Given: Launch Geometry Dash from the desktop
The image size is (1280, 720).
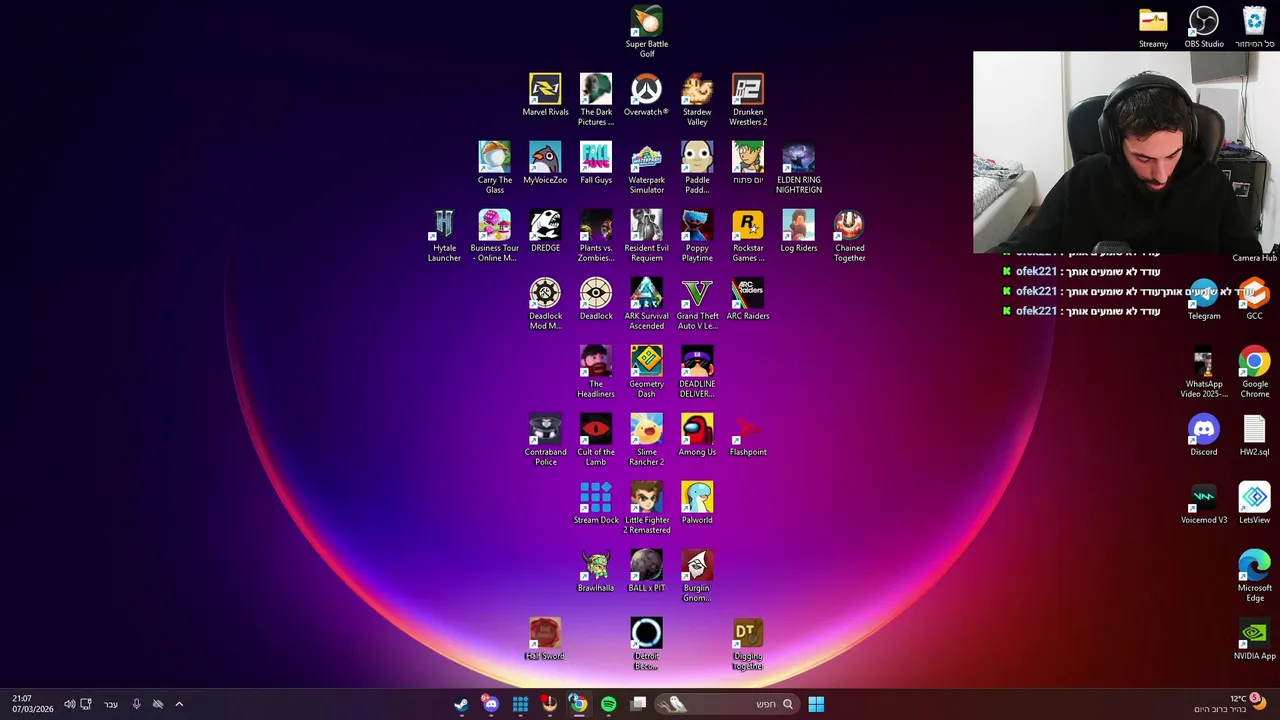Looking at the screenshot, I should (646, 372).
